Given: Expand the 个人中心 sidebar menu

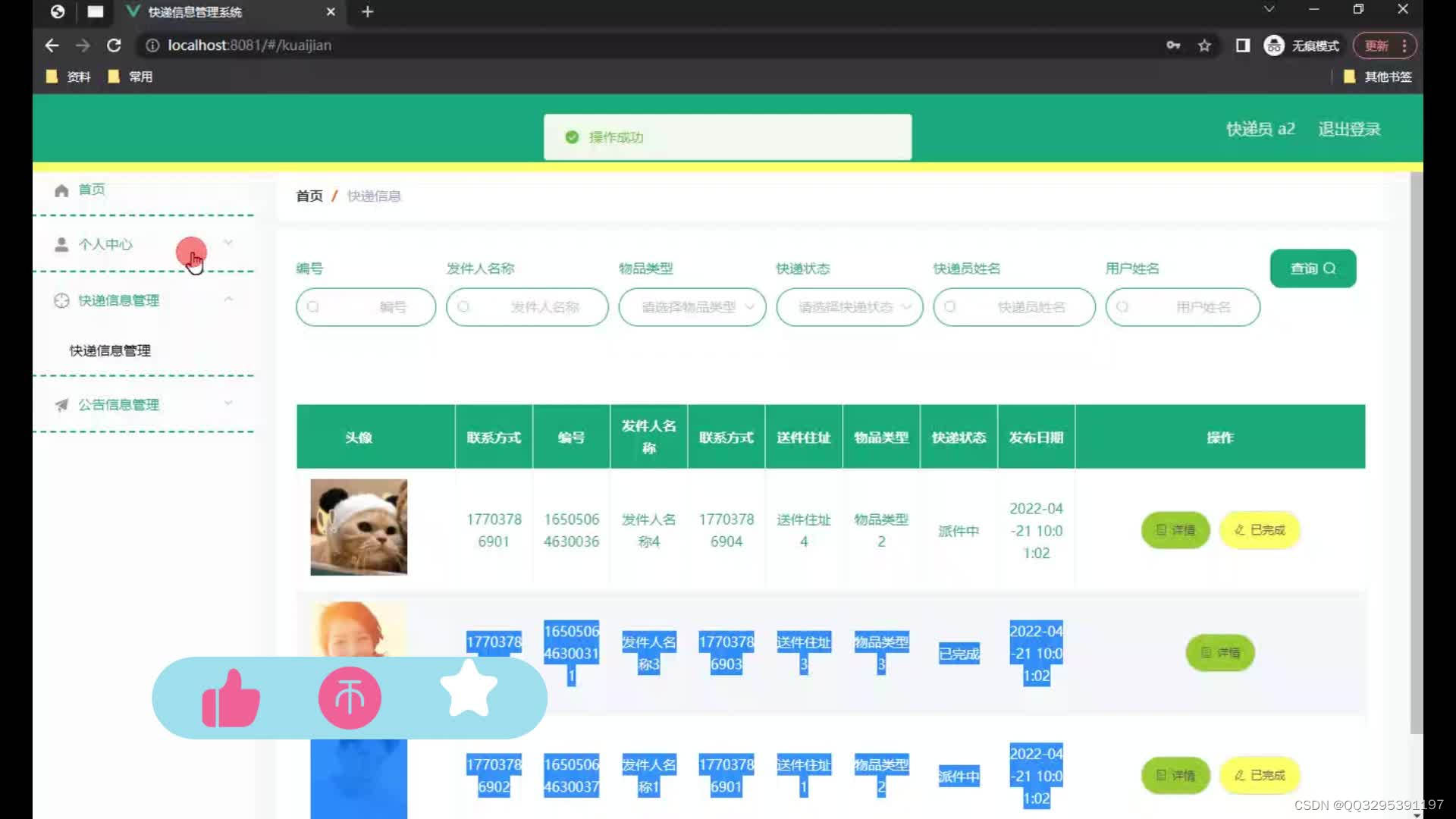Looking at the screenshot, I should [144, 244].
